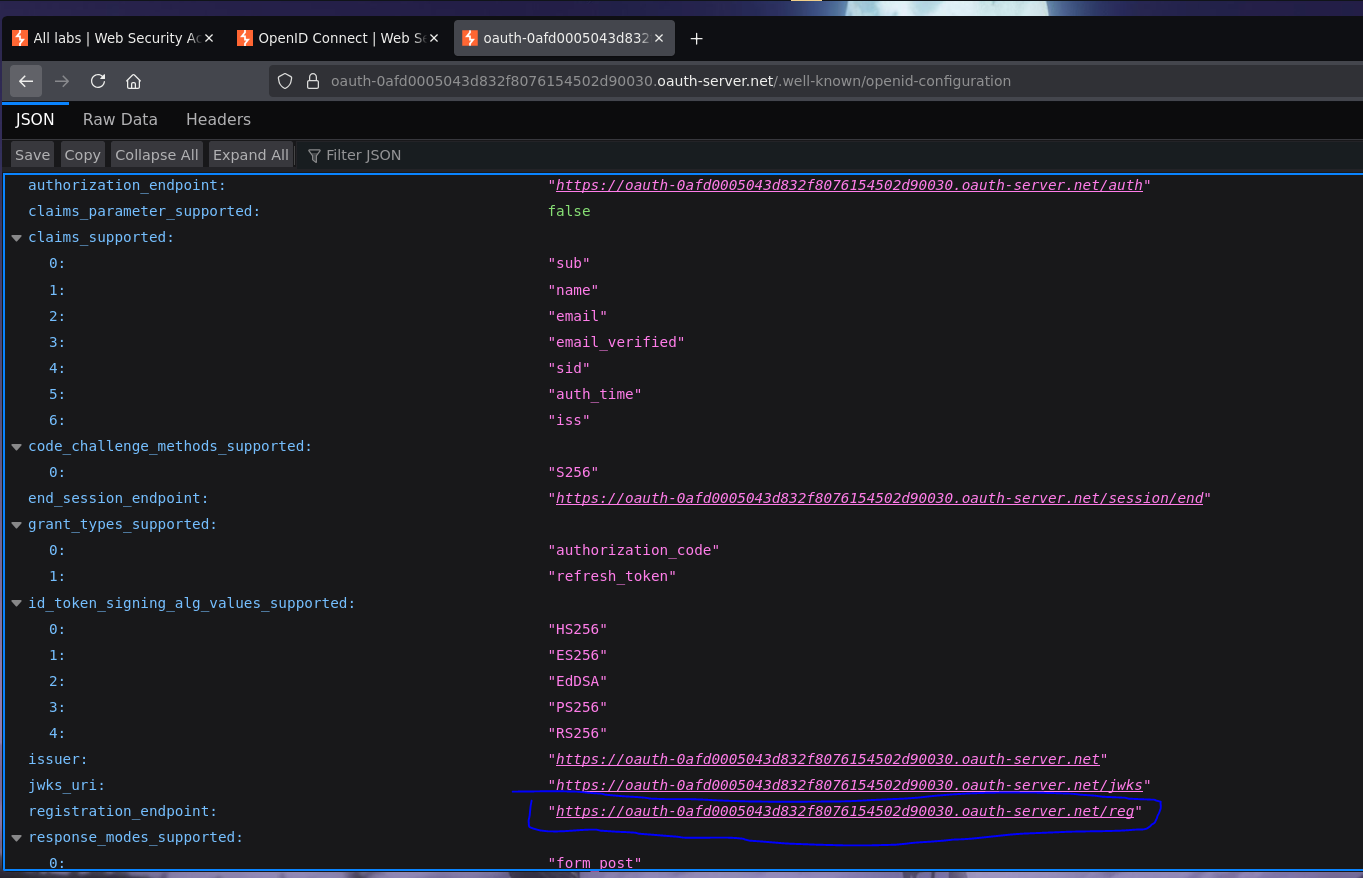Close the All labs tab
The image size is (1363, 878).
coord(209,38)
